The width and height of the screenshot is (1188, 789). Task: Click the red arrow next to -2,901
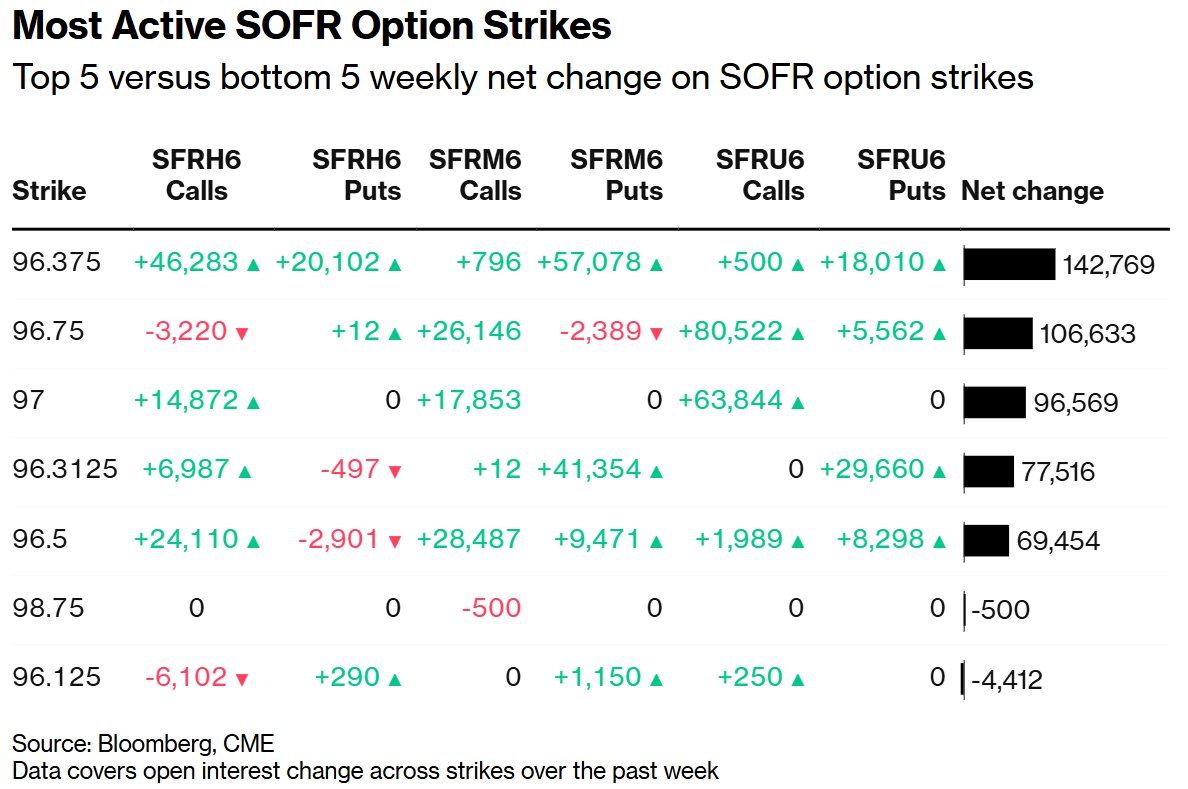[x=394, y=541]
